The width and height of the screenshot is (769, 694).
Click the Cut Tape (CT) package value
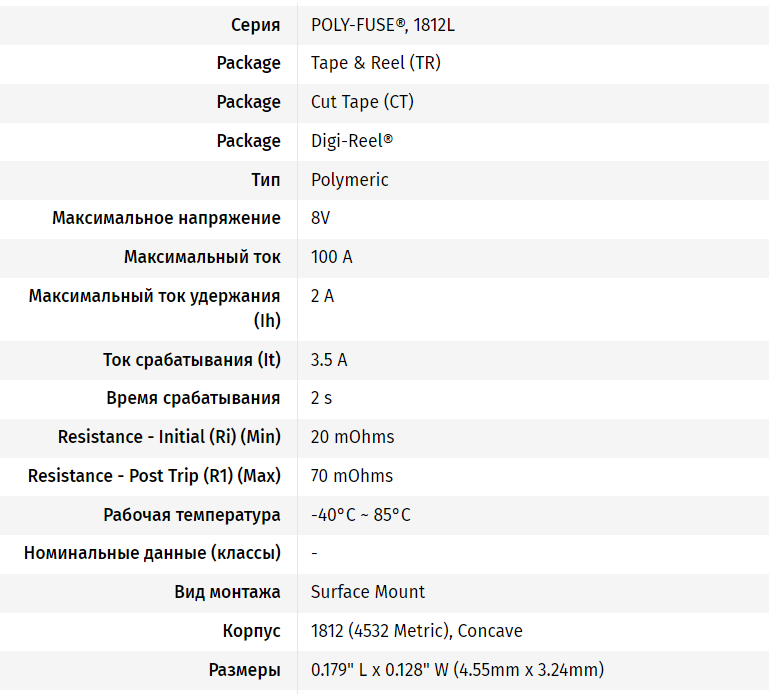click(362, 102)
